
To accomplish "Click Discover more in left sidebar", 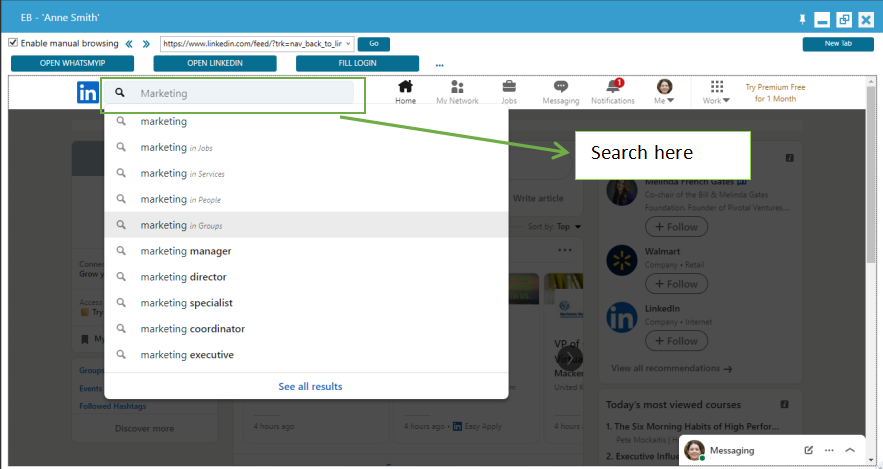I will tap(145, 428).
